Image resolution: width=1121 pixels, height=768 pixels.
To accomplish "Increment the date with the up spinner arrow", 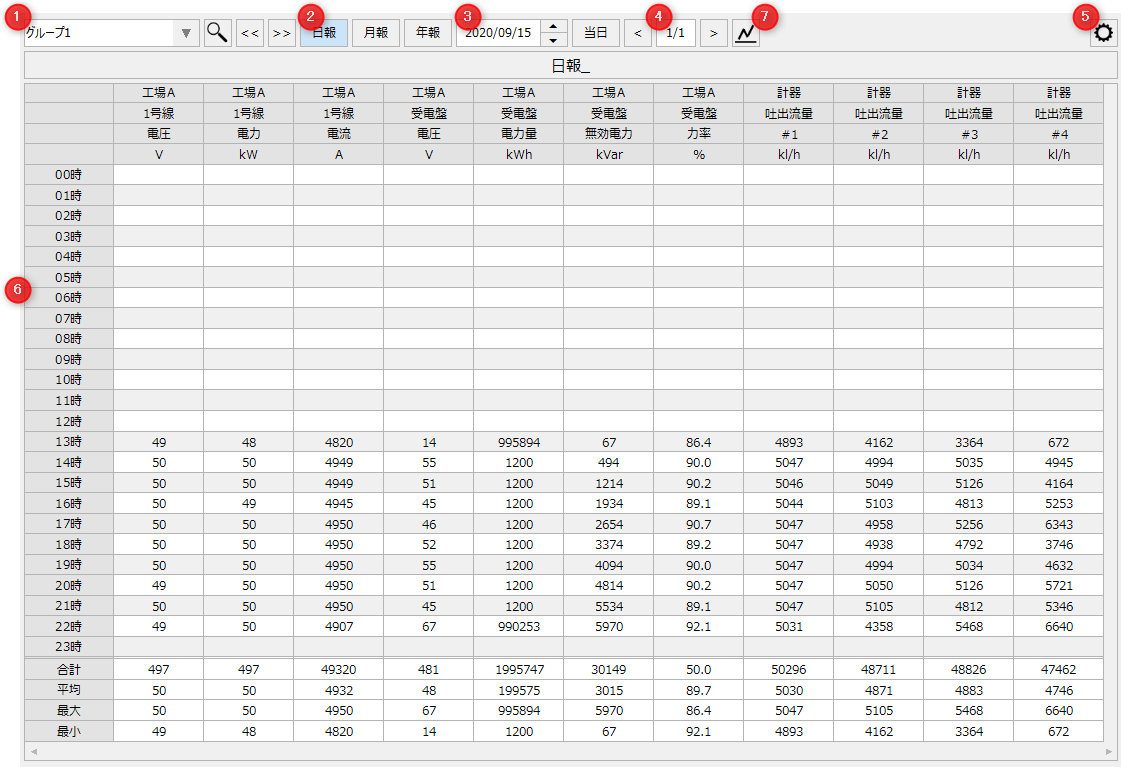I will 553,26.
